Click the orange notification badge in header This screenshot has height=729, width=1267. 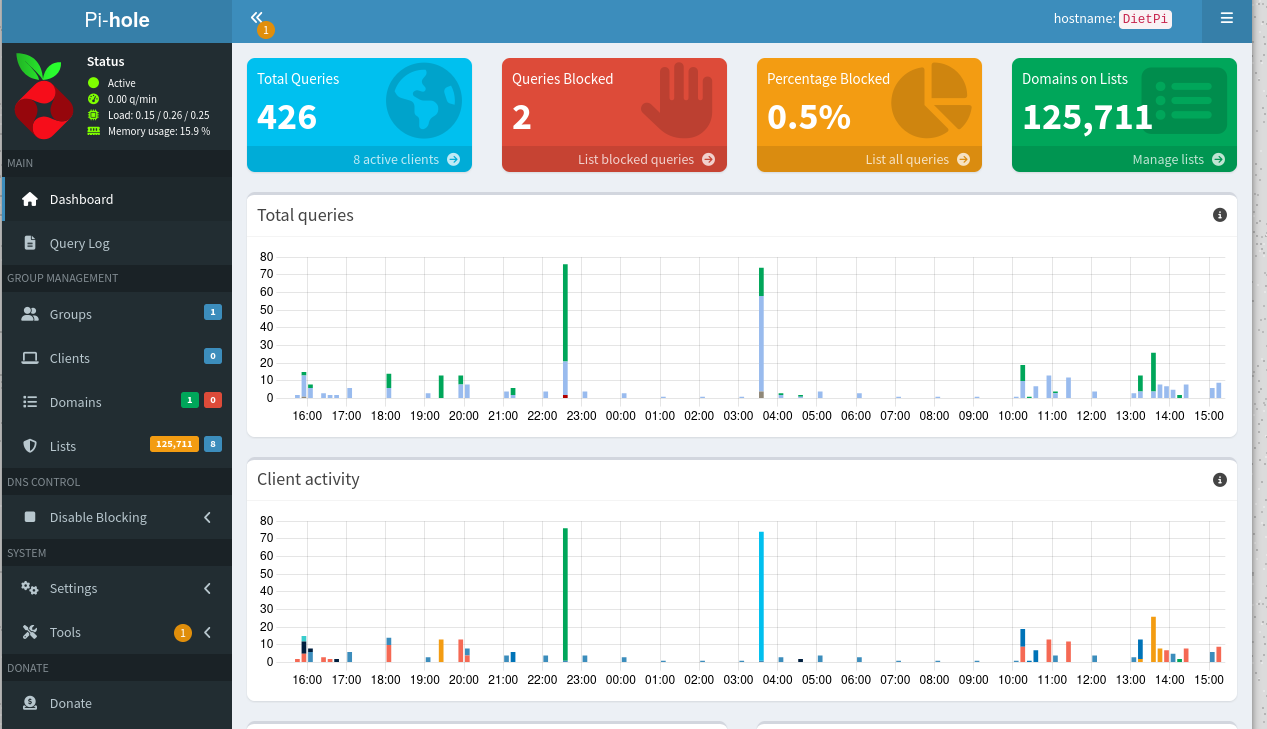click(x=265, y=30)
